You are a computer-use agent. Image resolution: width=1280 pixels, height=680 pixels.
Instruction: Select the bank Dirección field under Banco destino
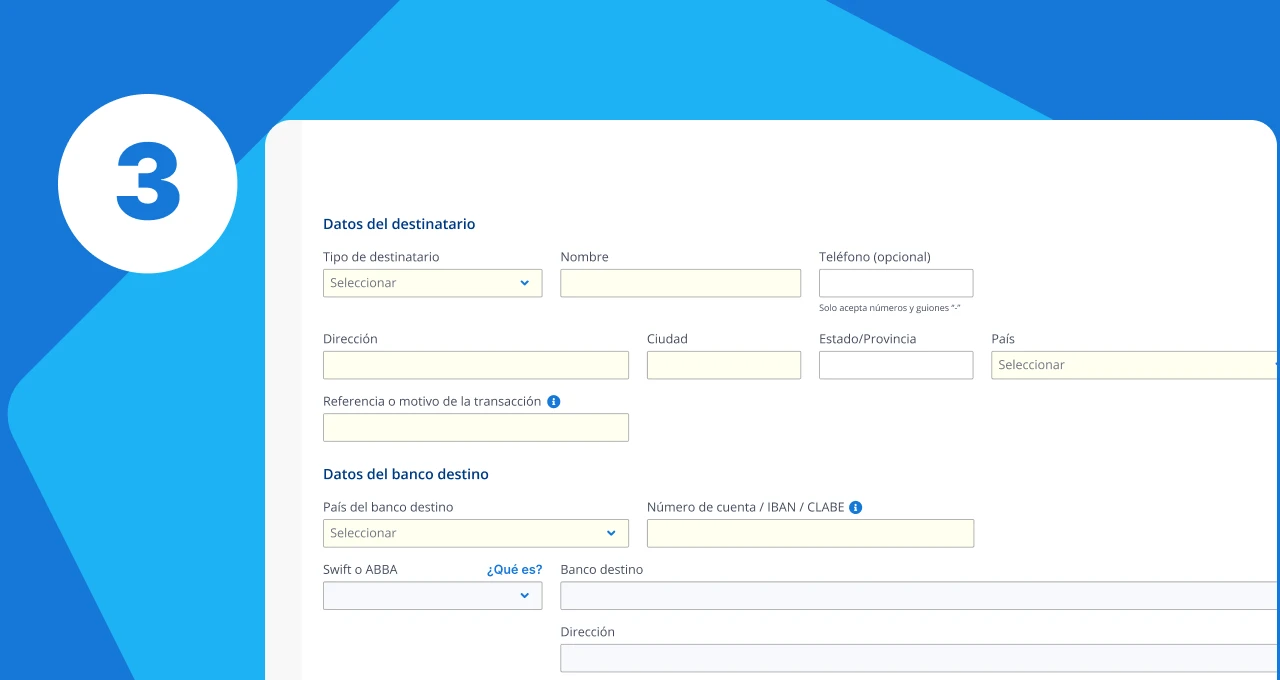coord(918,657)
